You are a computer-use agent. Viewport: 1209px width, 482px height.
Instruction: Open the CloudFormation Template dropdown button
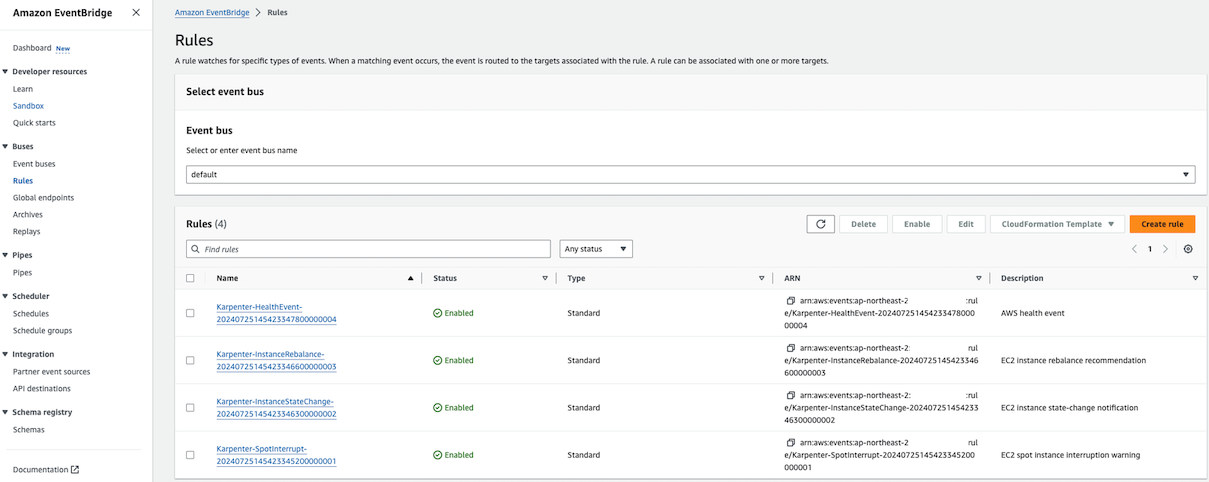coord(1057,224)
